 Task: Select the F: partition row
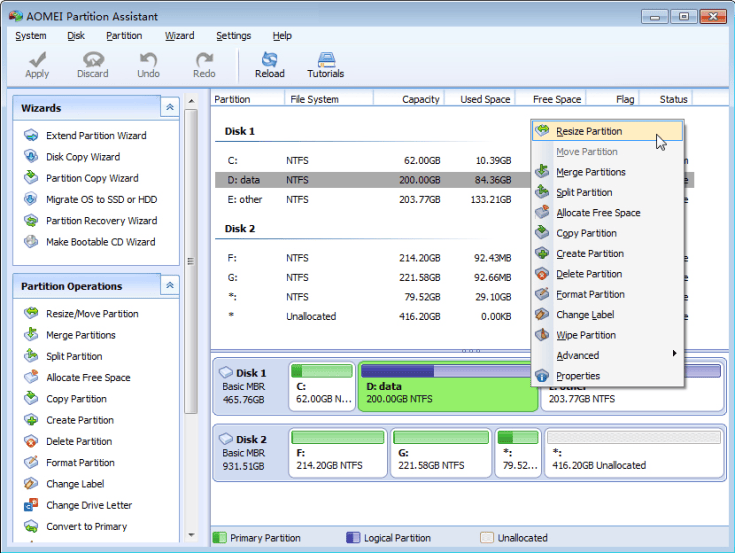coord(373,258)
